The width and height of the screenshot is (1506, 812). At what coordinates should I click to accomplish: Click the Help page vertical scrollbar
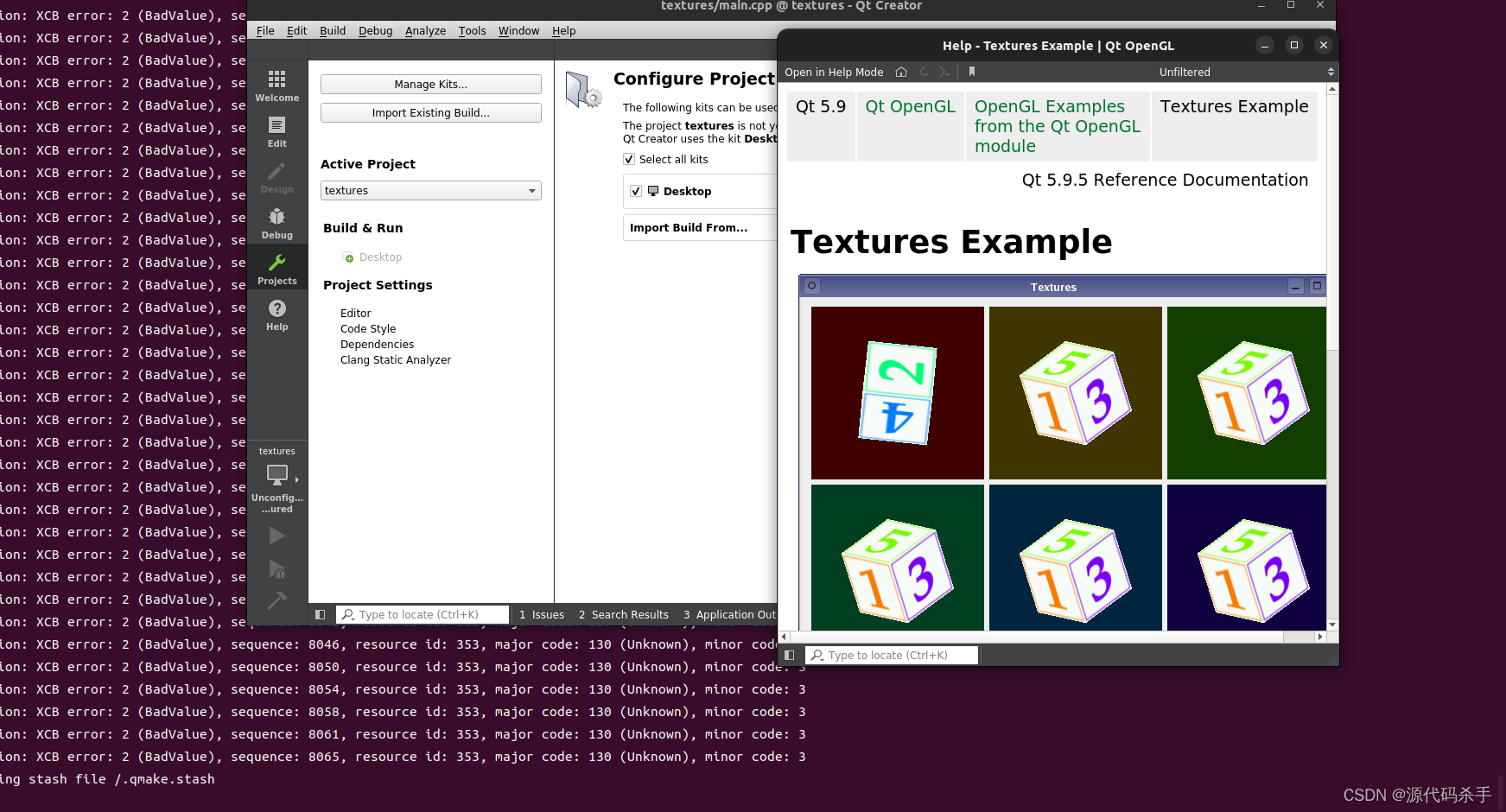[1332, 223]
